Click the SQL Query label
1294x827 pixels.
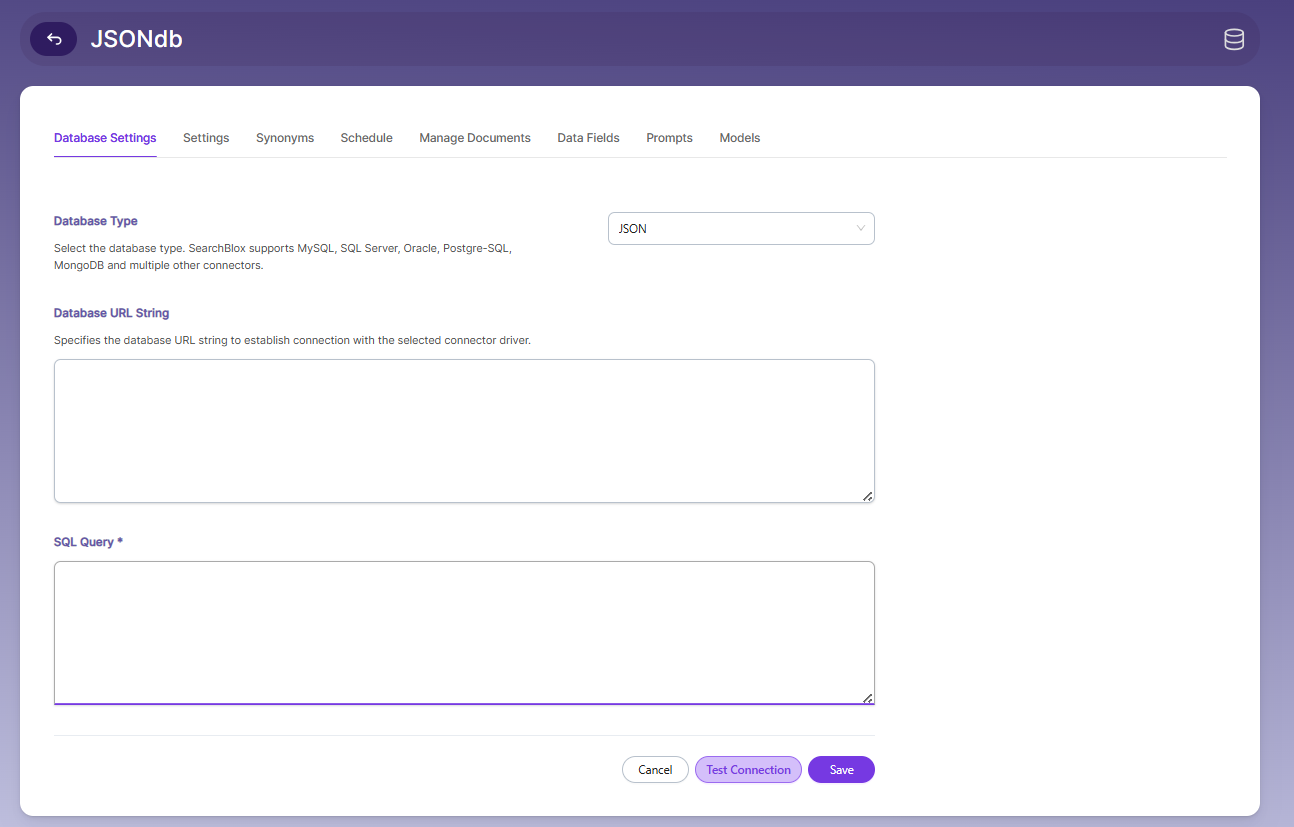click(88, 542)
